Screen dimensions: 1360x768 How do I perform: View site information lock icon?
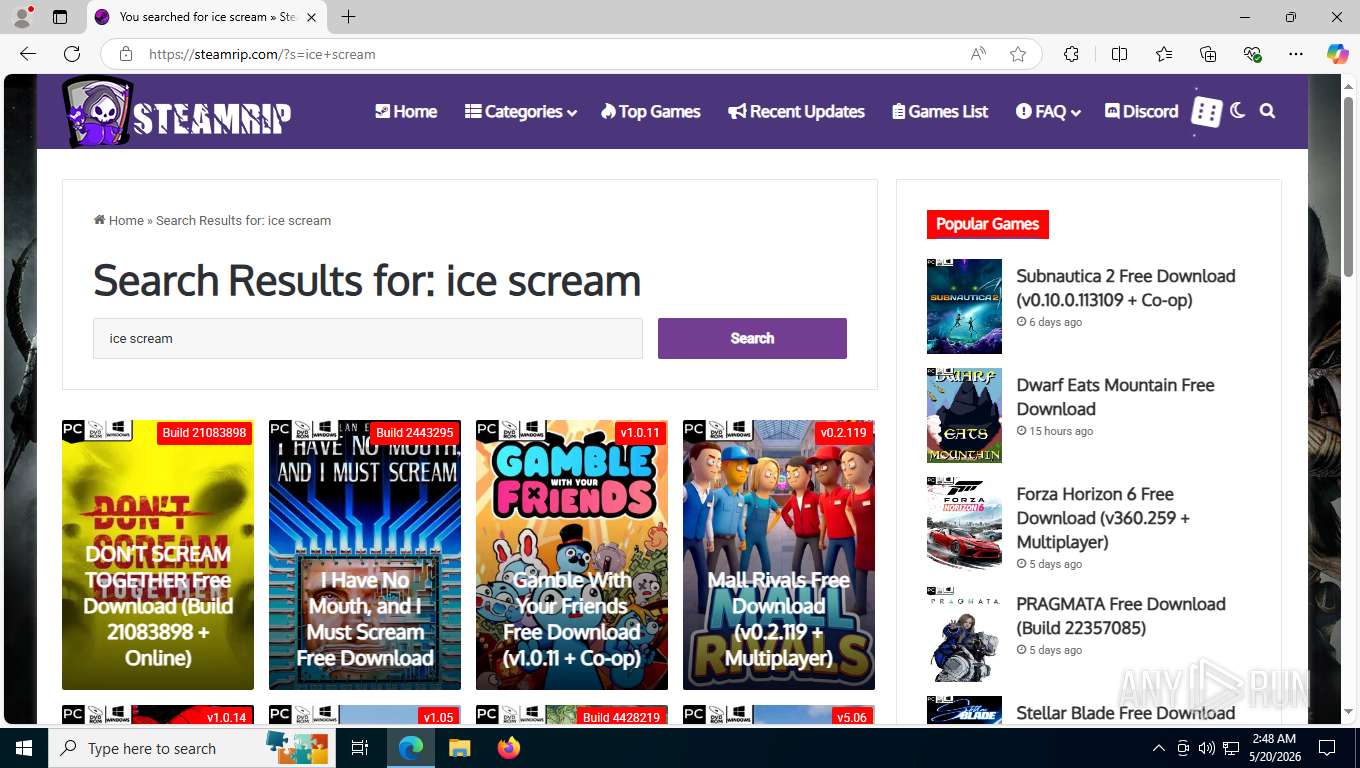pyautogui.click(x=125, y=54)
